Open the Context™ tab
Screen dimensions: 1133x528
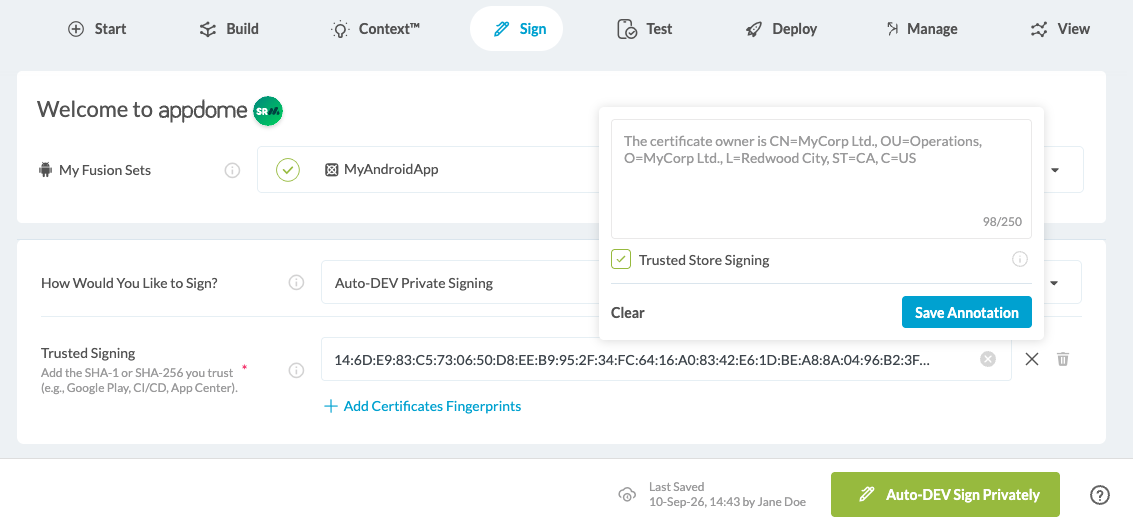click(374, 29)
